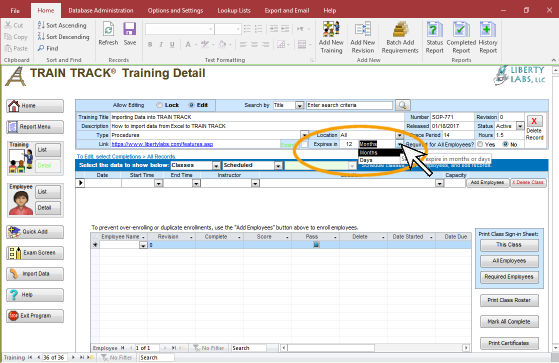Select the Lock radio button

pyautogui.click(x=159, y=105)
